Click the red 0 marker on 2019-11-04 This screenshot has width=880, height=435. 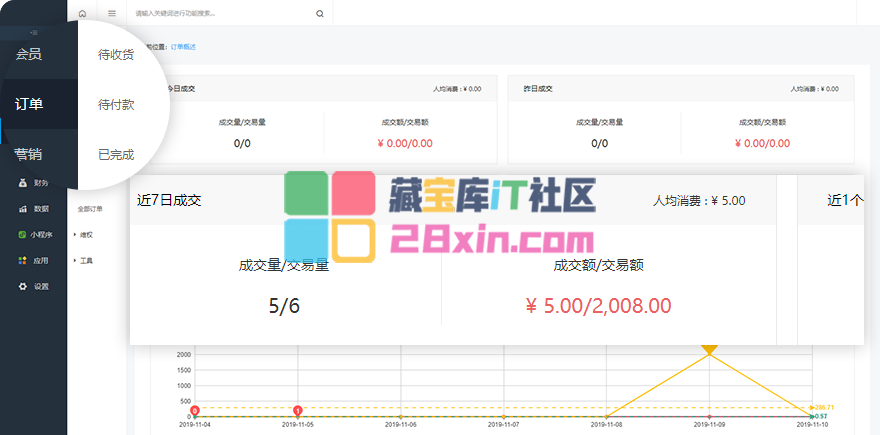(195, 410)
